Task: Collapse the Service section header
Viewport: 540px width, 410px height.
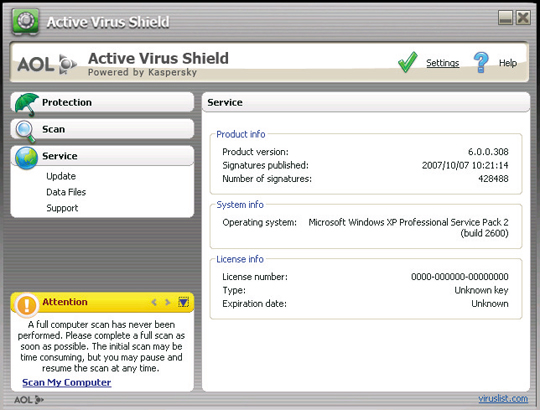Action: point(102,156)
